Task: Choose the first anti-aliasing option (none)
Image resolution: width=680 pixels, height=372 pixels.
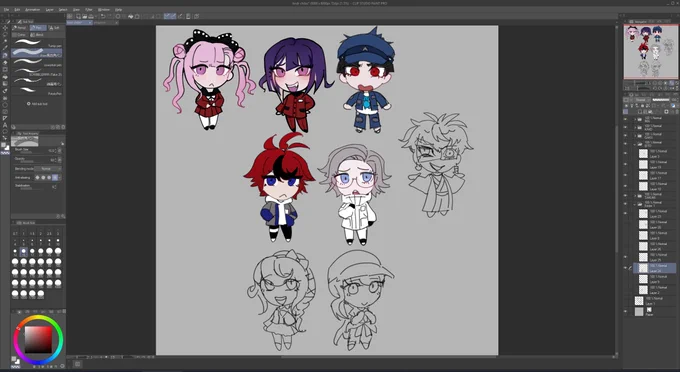Action: (x=37, y=177)
